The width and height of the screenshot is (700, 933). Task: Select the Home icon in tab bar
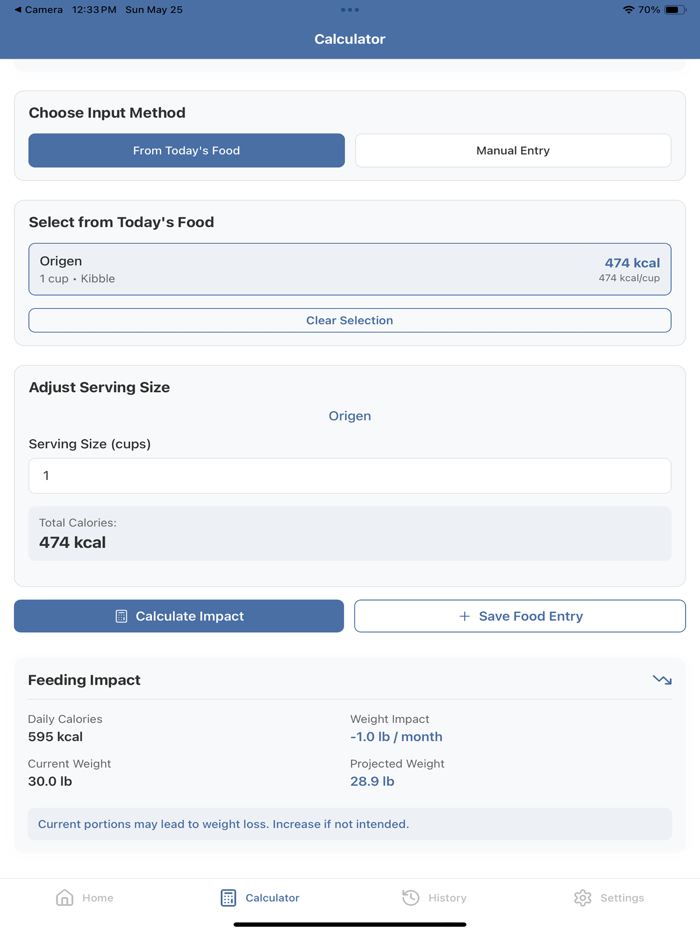click(63, 898)
